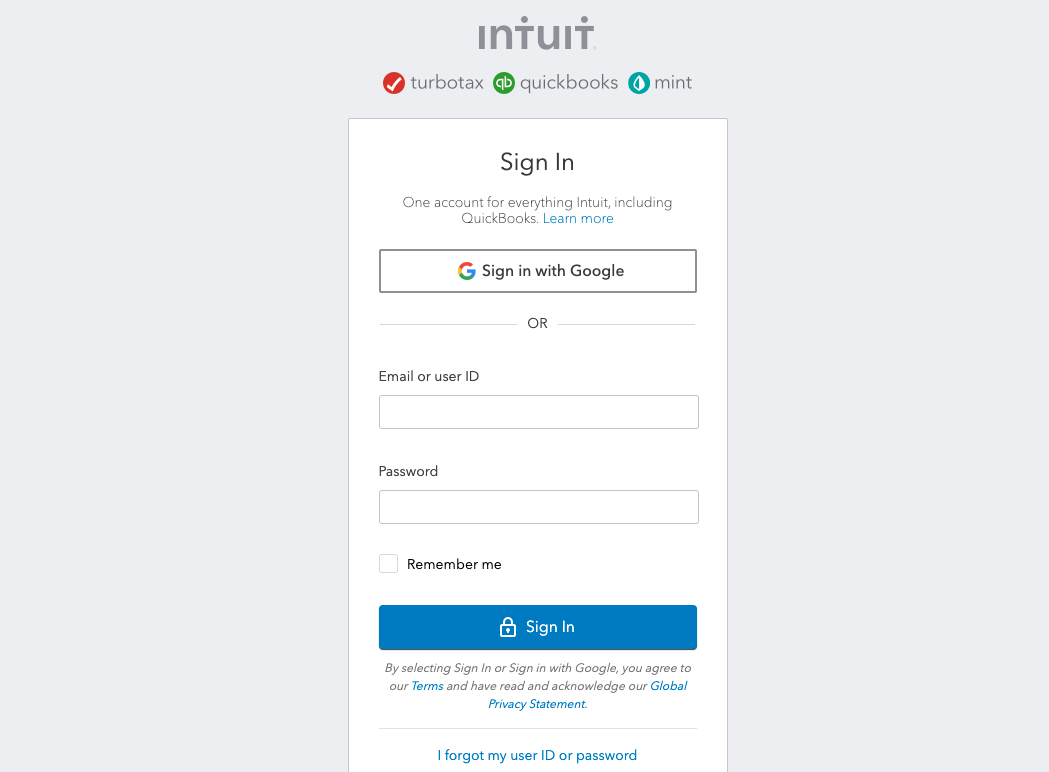
Task: Click the quickbooks brand name text
Action: tap(569, 83)
